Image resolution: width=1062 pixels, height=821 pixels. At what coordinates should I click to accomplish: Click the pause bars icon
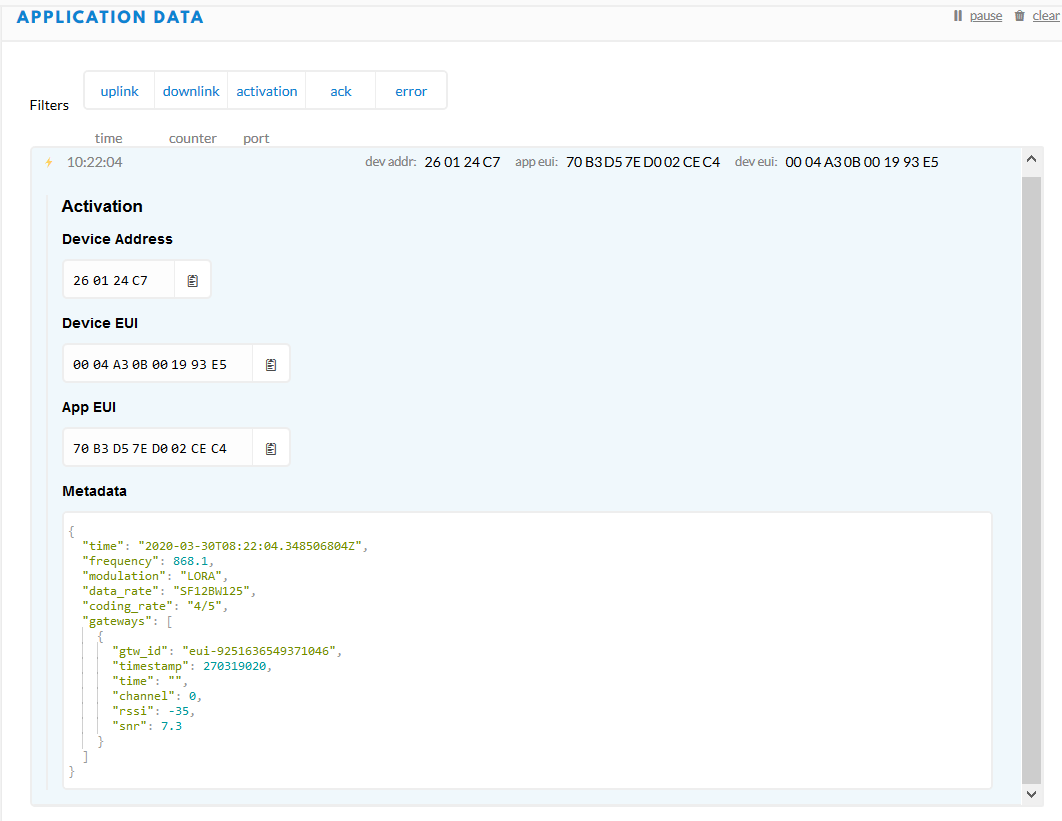tap(957, 16)
